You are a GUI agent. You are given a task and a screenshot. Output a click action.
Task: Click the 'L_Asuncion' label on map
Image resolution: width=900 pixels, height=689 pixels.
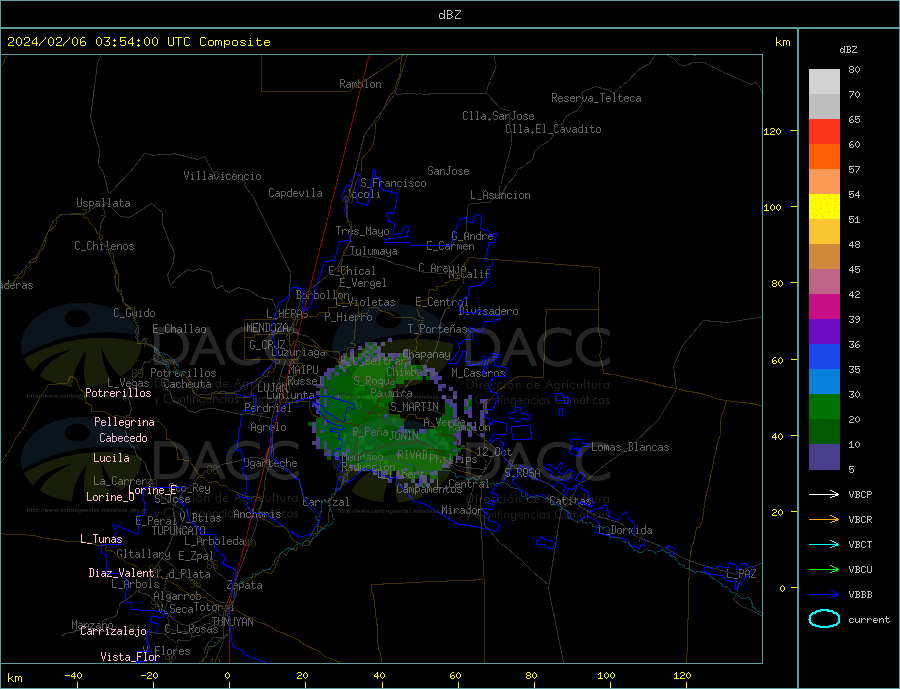tap(500, 195)
